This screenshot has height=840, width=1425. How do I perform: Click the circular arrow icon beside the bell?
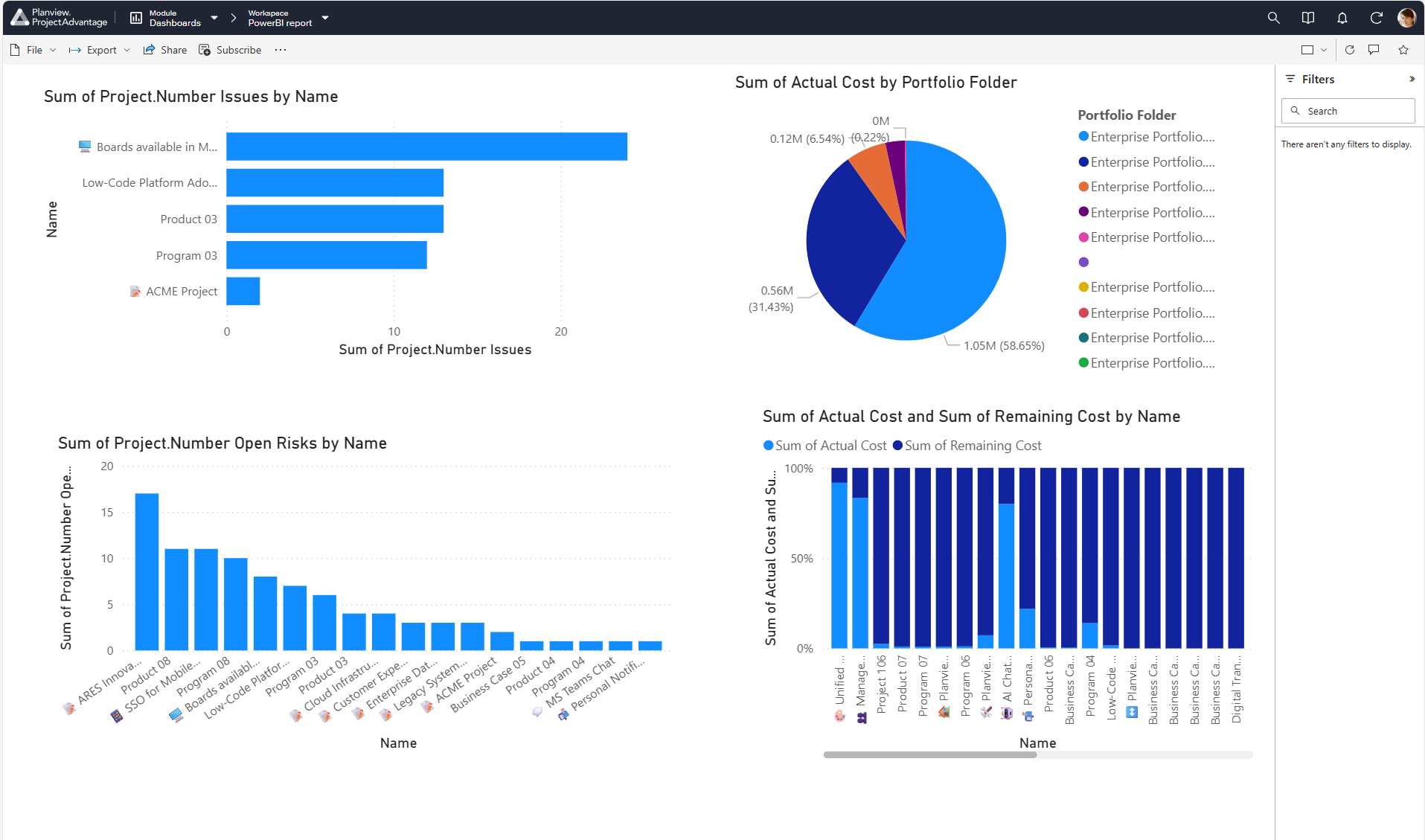point(1376,18)
